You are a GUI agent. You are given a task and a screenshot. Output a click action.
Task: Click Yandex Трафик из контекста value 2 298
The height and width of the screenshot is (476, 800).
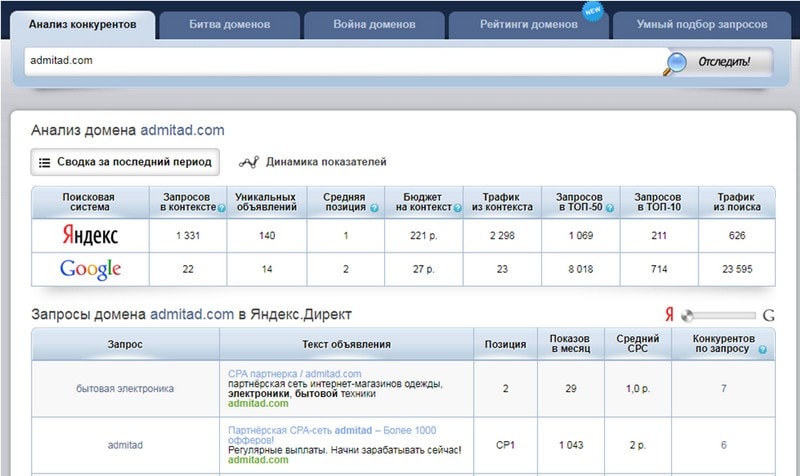tap(502, 236)
